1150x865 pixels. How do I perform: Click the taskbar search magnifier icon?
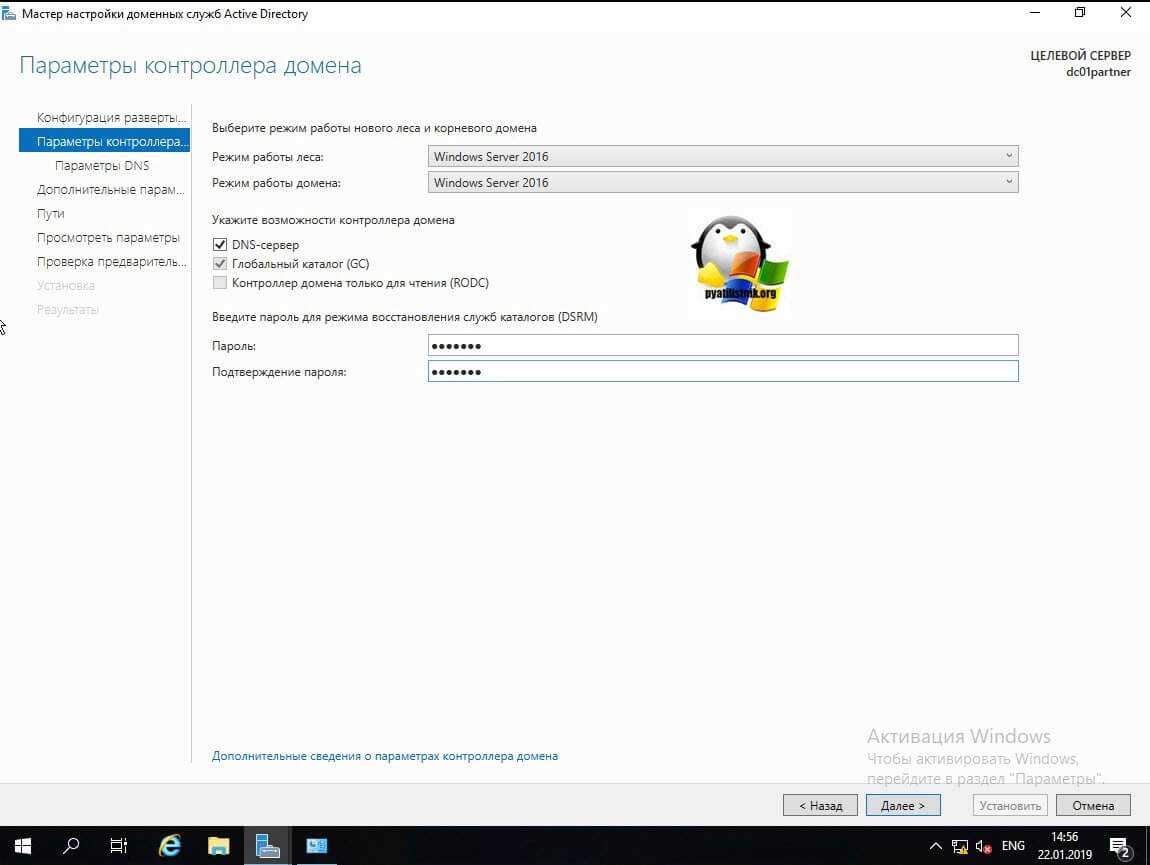[x=71, y=846]
